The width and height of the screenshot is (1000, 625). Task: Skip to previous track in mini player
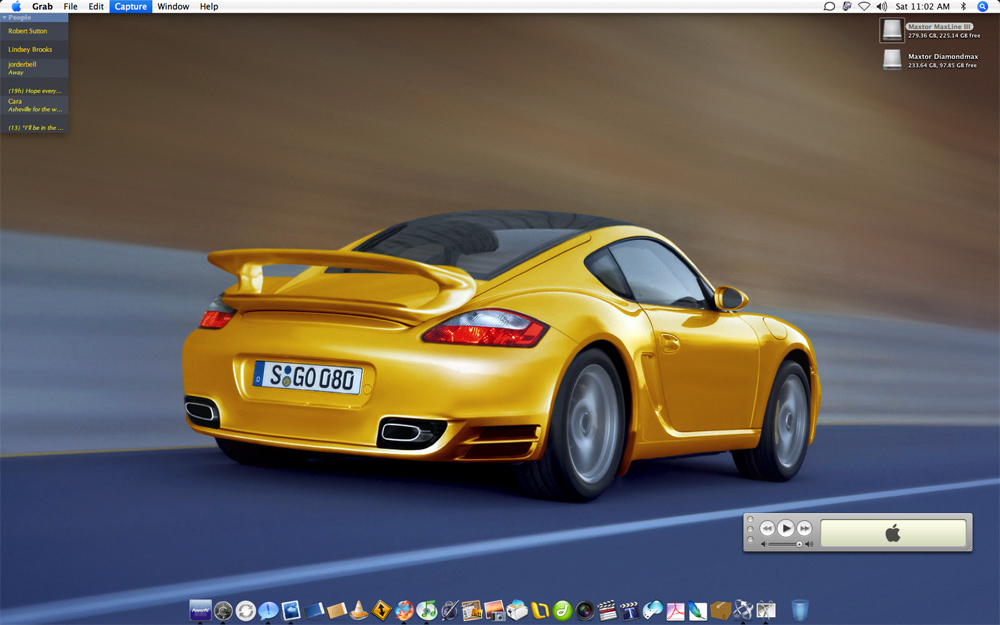tap(767, 528)
